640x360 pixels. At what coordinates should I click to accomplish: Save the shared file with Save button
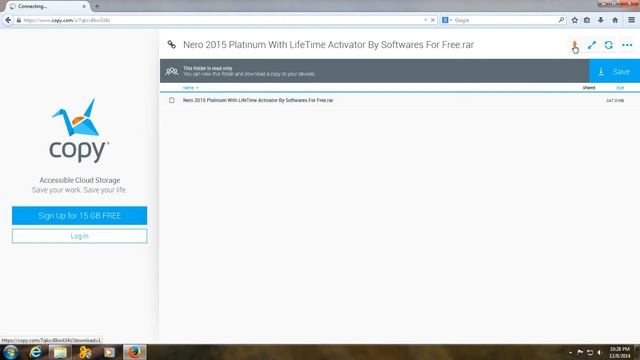(614, 71)
